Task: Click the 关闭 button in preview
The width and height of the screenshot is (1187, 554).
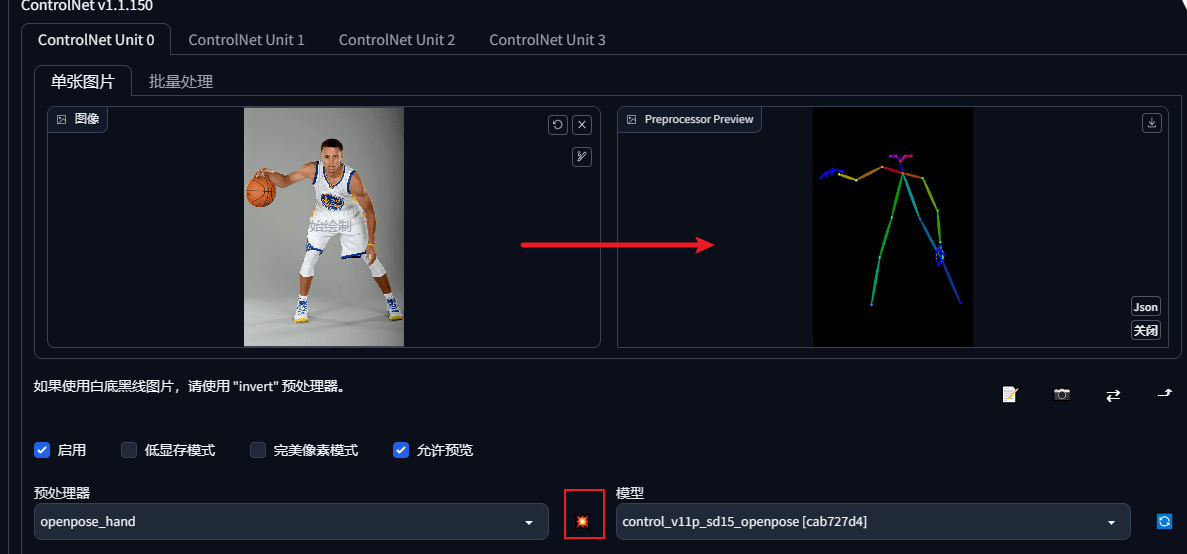Action: click(x=1145, y=330)
